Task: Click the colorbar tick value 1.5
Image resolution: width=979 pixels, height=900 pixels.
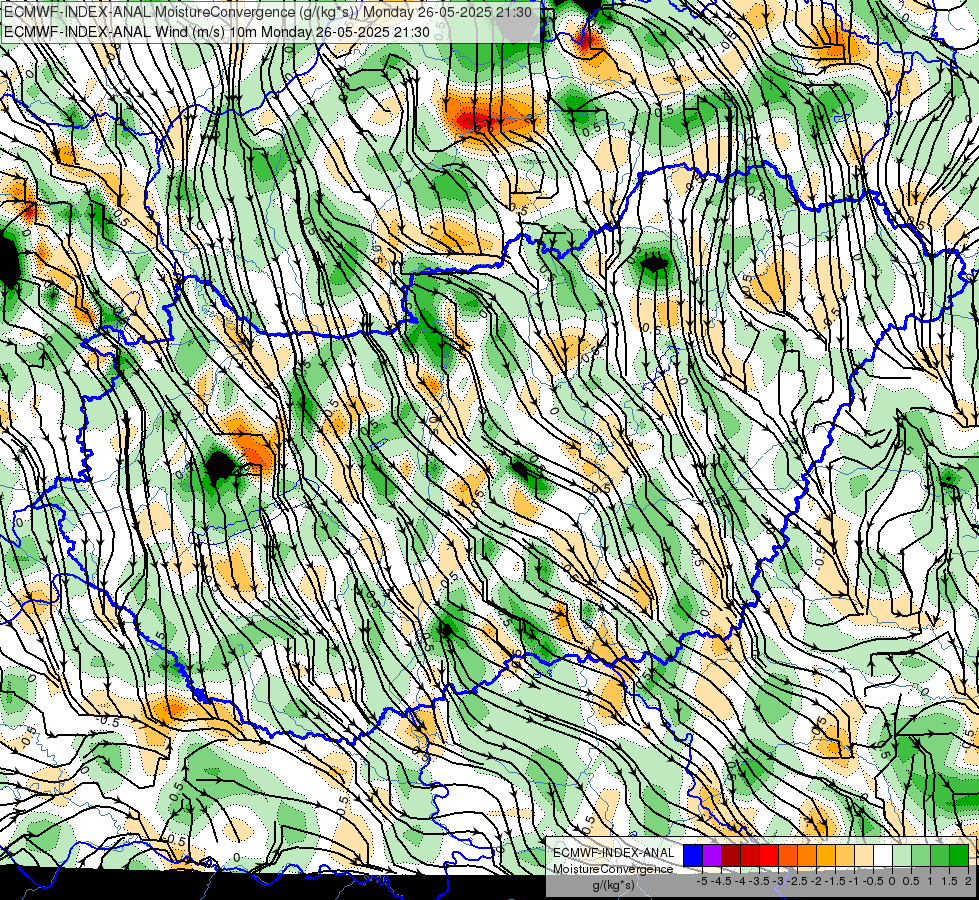Action: pyautogui.click(x=950, y=881)
